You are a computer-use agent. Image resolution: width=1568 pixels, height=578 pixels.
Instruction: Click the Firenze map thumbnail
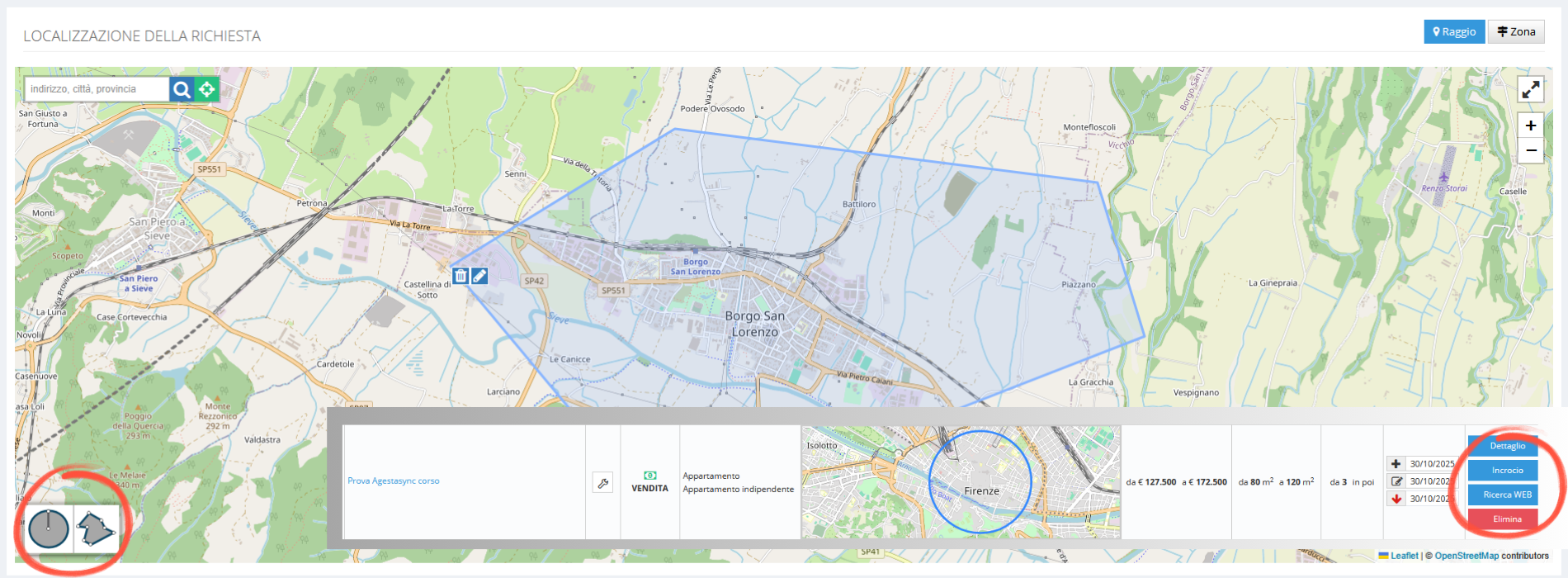[x=961, y=482]
